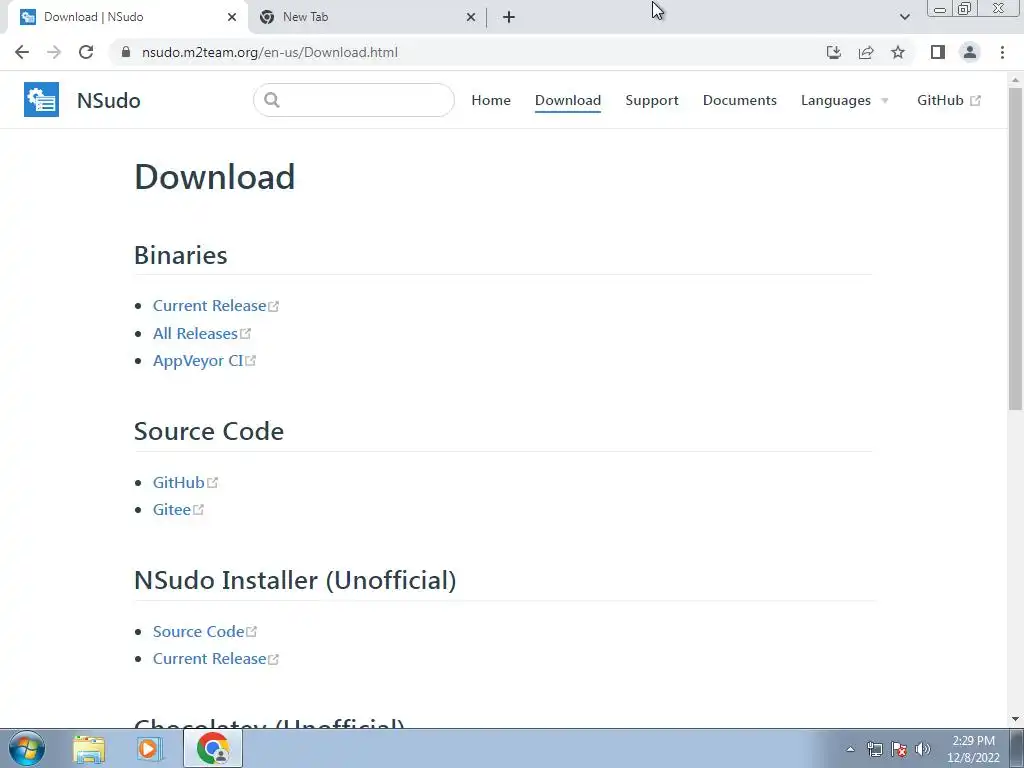Image resolution: width=1024 pixels, height=768 pixels.
Task: Click the padlock site info icon
Action: pos(126,52)
